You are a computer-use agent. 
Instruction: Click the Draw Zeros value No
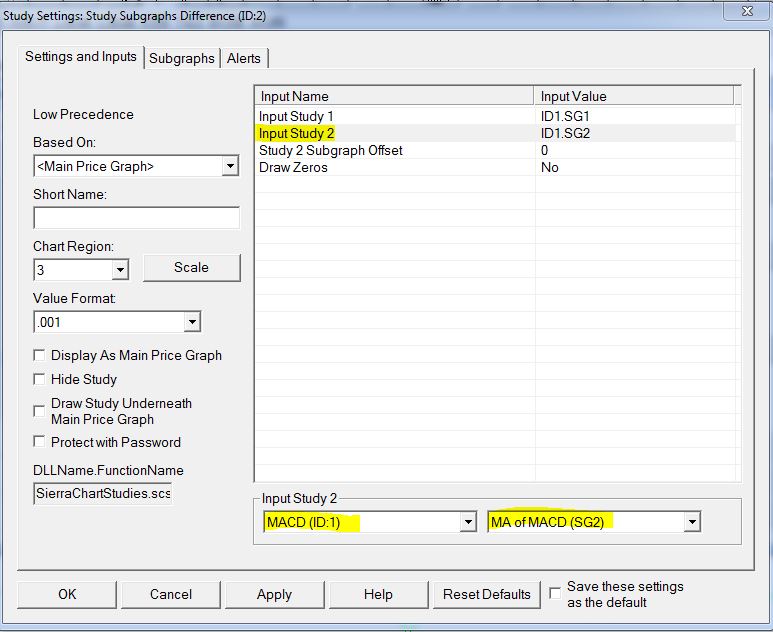pos(550,168)
